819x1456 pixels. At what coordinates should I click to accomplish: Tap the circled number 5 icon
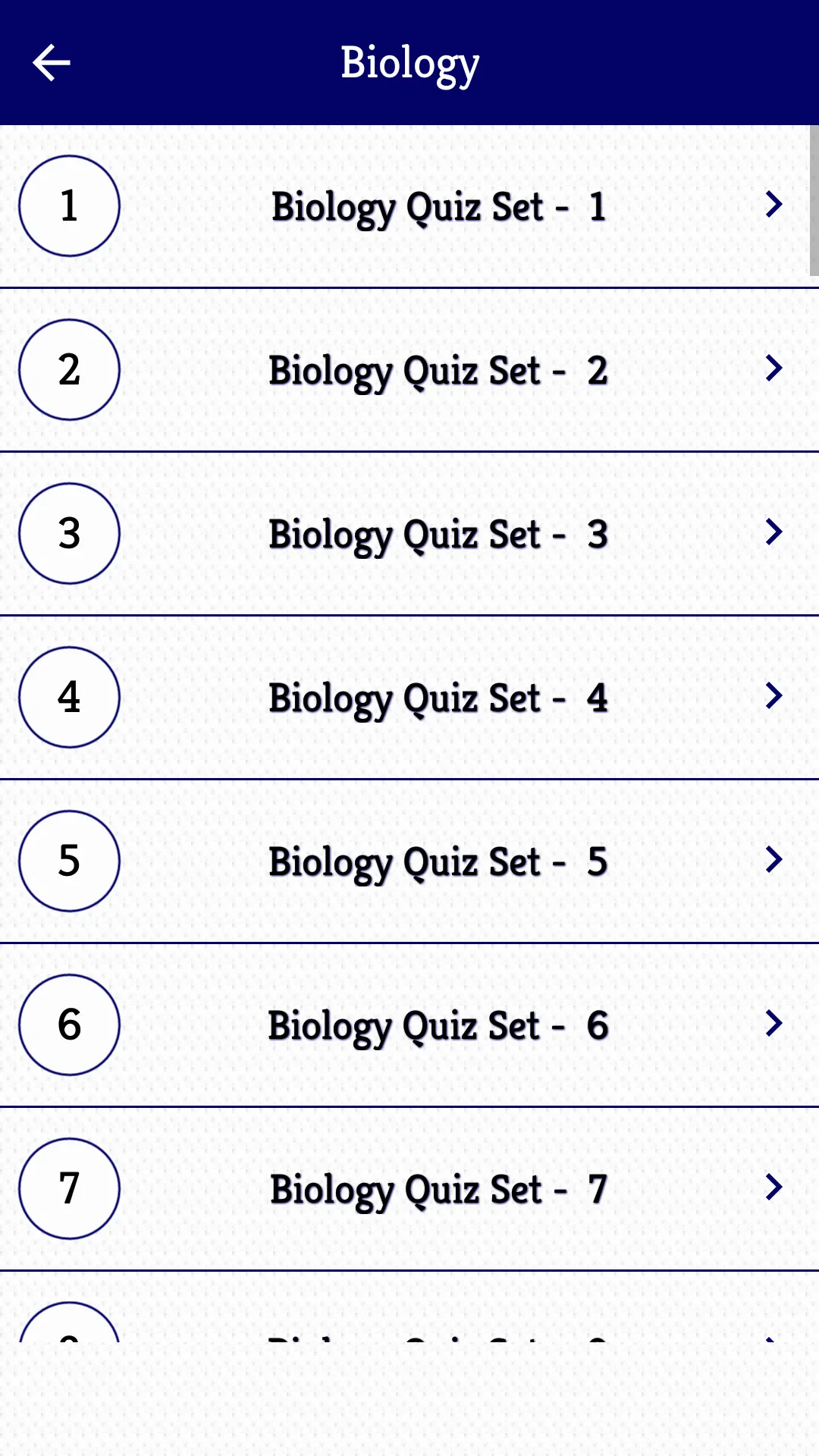pos(69,861)
